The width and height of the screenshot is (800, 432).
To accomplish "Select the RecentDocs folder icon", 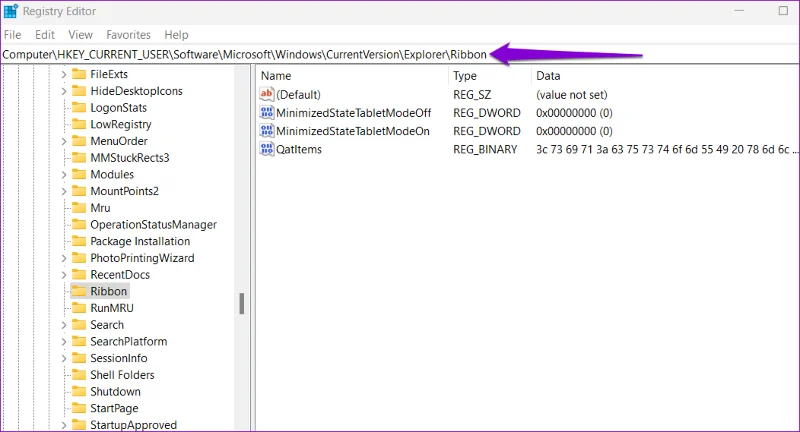I will pyautogui.click(x=79, y=274).
